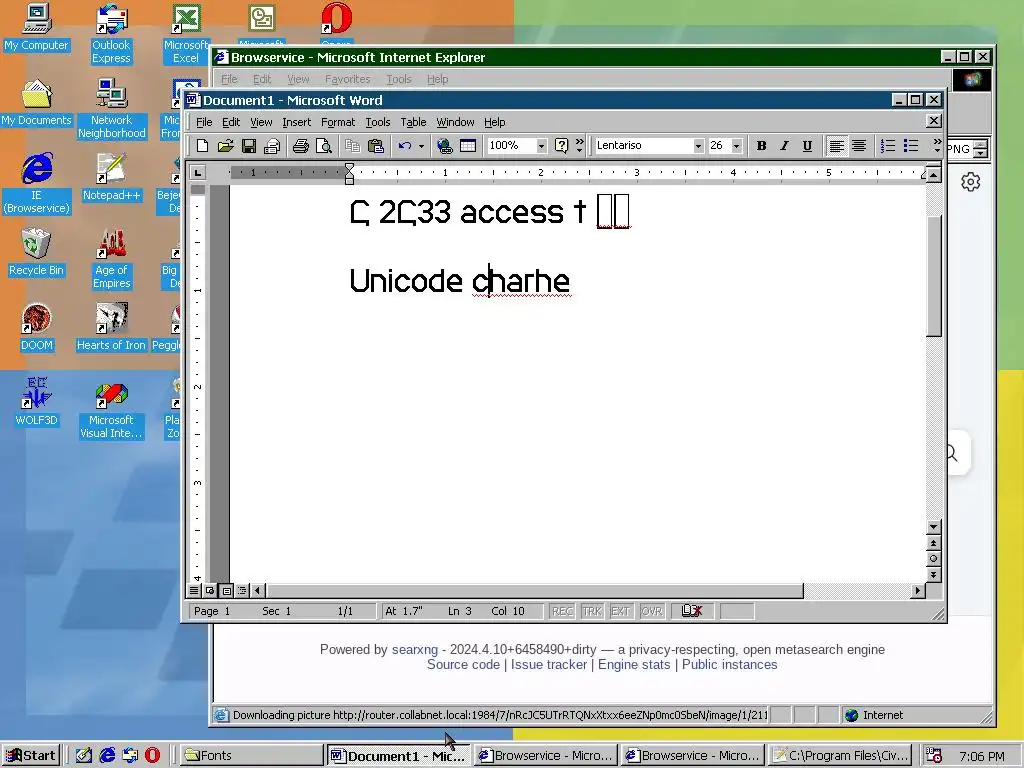Open the gear settings icon in the browser page
The height and width of the screenshot is (768, 1024).
(x=970, y=182)
